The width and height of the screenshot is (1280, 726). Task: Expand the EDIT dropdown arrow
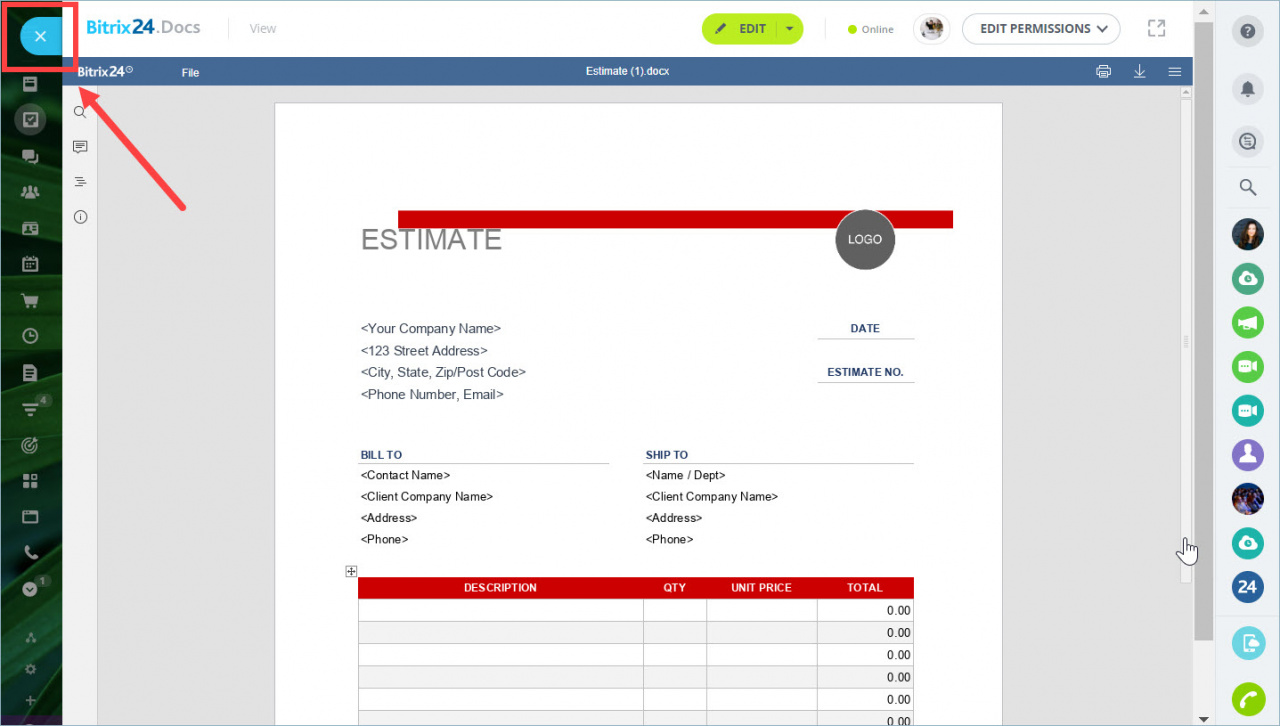tap(790, 29)
